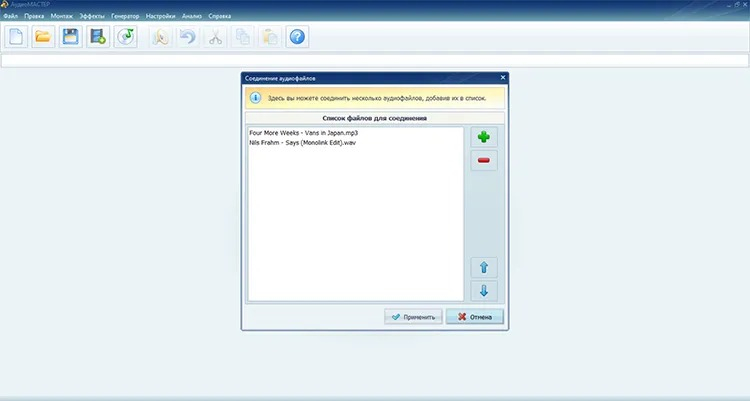Image resolution: width=750 pixels, height=401 pixels.
Task: Remove a file with the red minus
Action: [x=484, y=160]
